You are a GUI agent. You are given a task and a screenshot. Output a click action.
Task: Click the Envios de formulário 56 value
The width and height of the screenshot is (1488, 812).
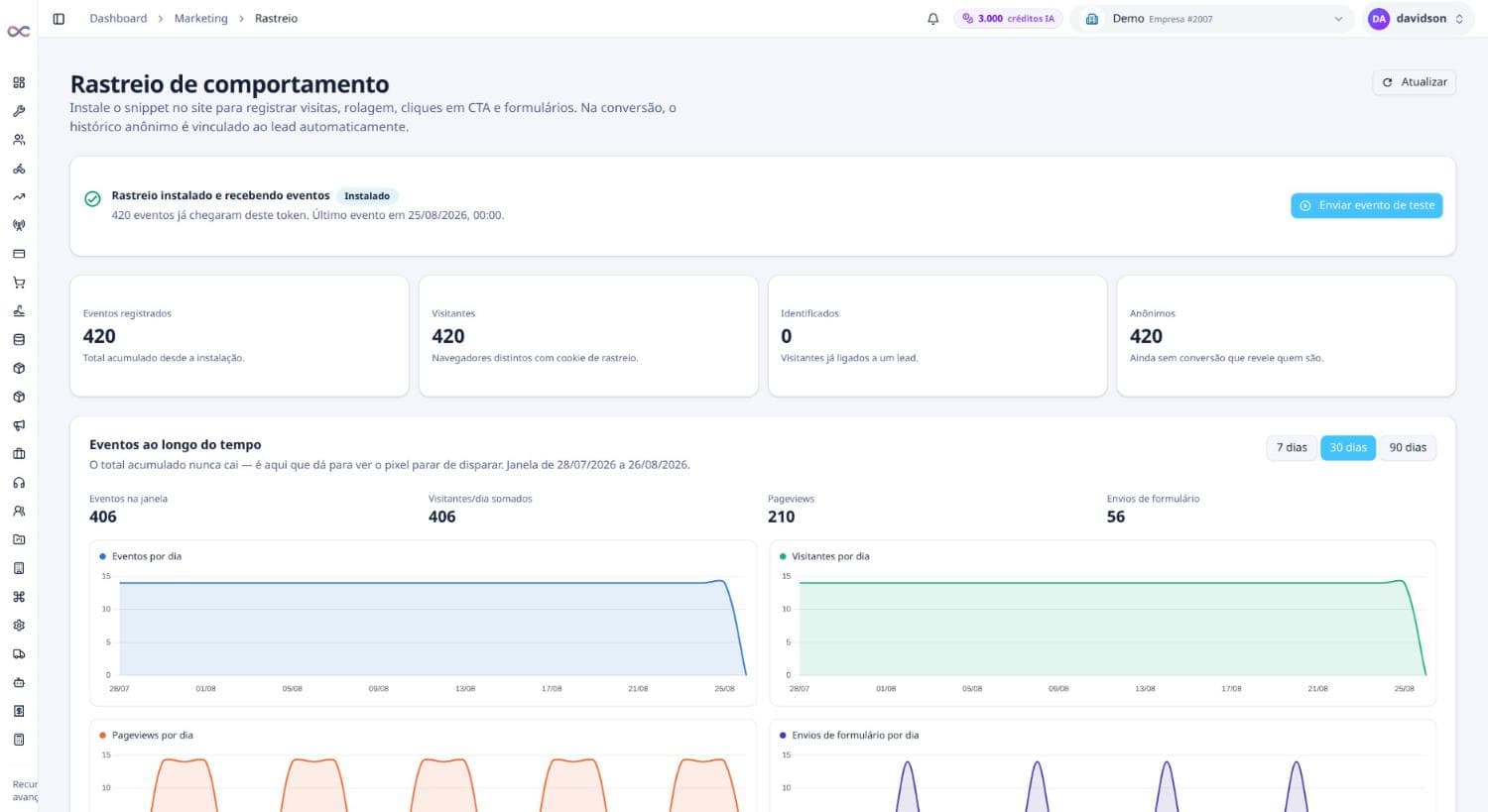(1116, 517)
